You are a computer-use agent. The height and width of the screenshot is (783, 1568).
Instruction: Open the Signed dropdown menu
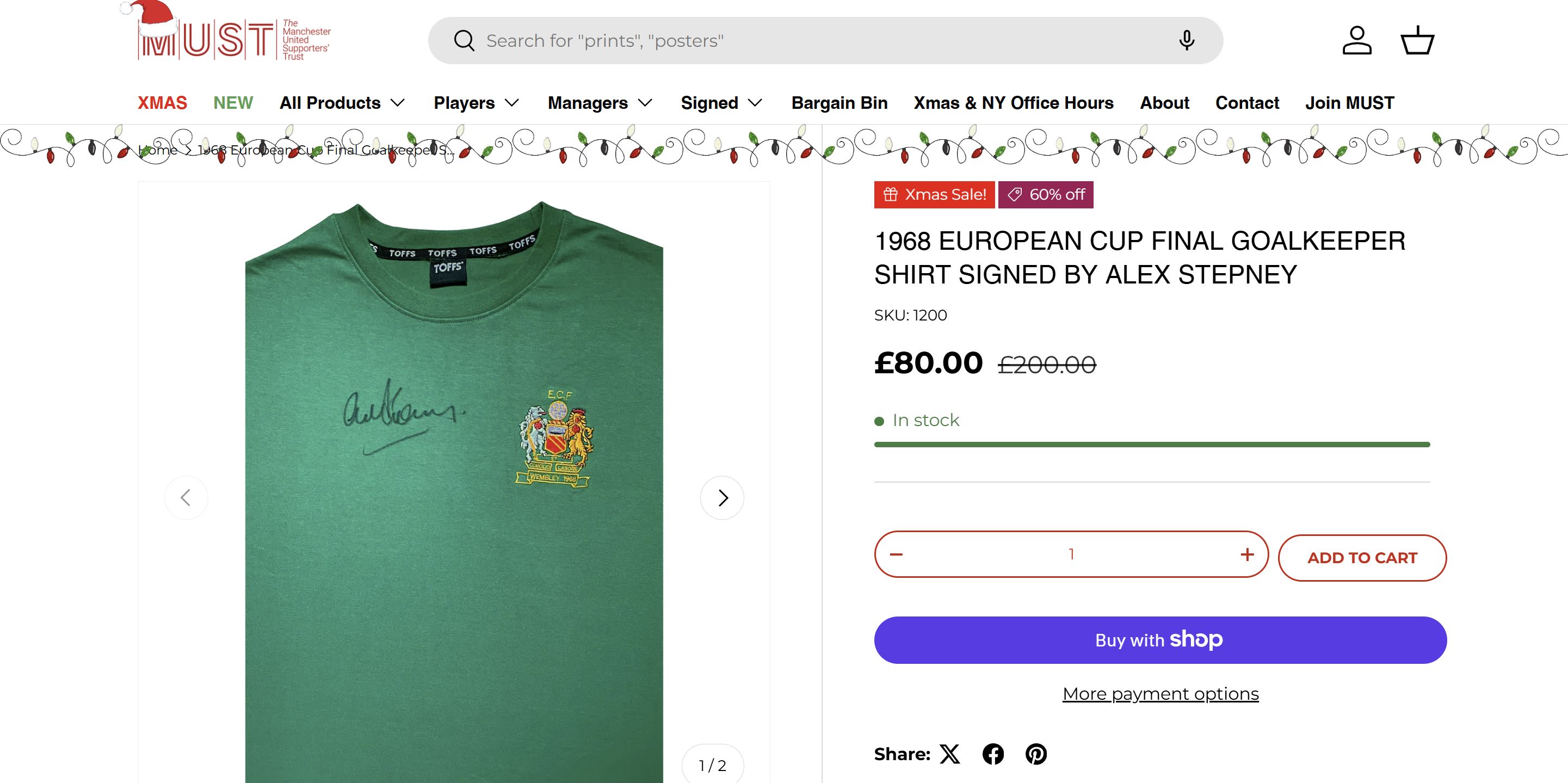(x=721, y=103)
